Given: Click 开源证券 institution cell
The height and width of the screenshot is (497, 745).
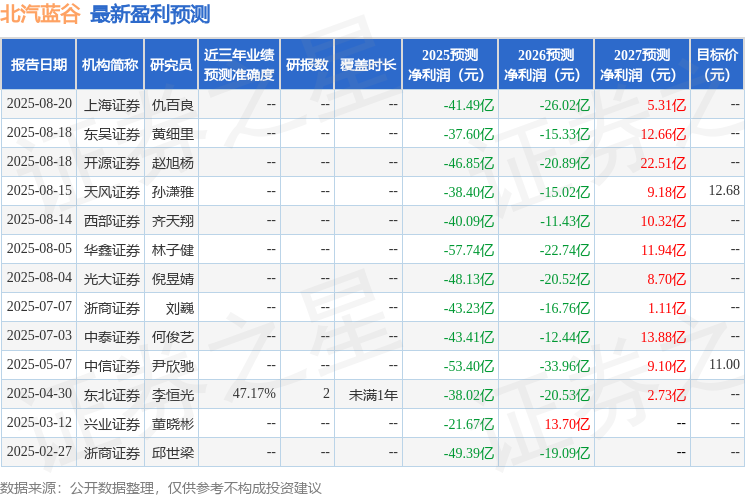Looking at the screenshot, I should (112, 163).
